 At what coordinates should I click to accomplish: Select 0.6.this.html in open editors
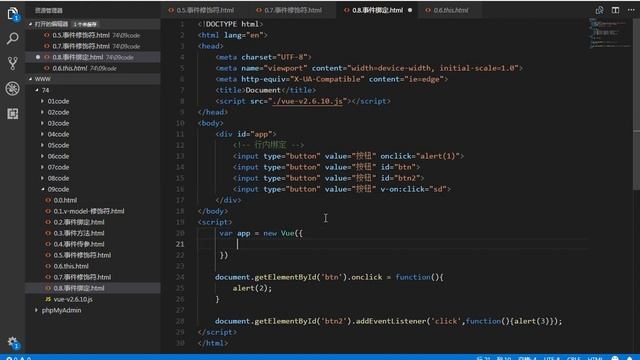[x=93, y=68]
